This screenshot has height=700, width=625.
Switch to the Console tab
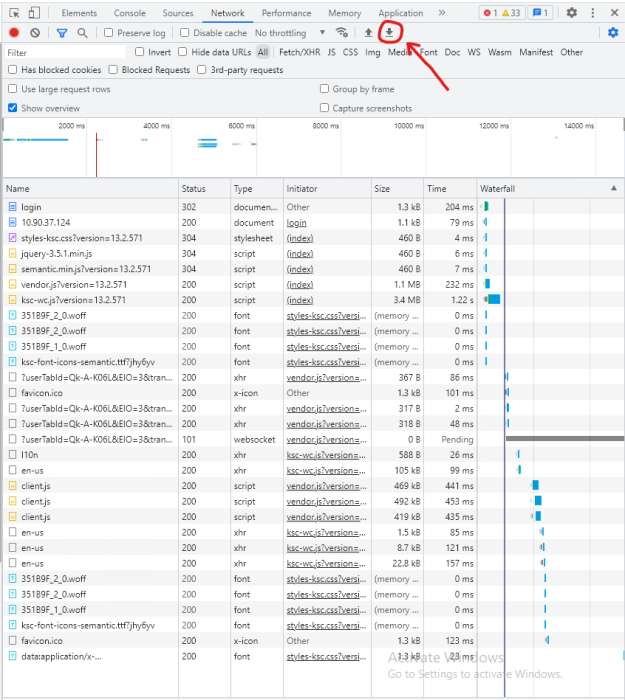(x=129, y=13)
